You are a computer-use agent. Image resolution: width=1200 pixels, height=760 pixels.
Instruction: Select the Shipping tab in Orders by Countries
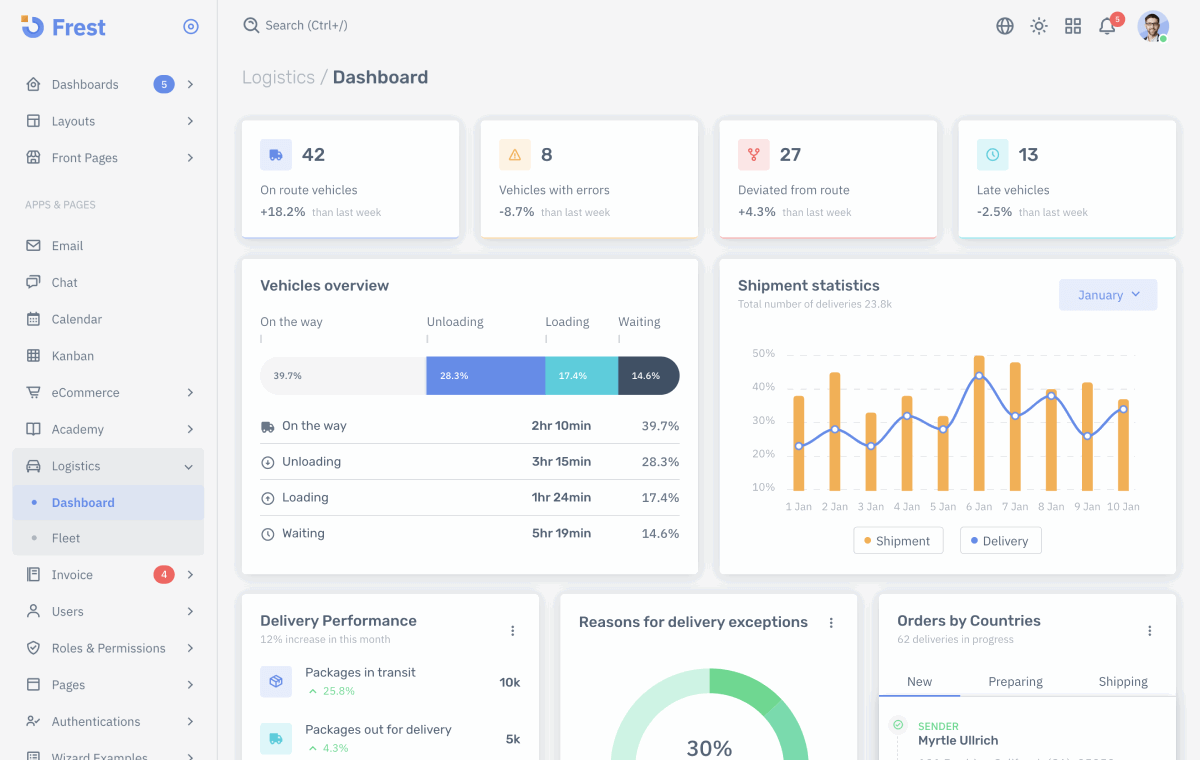click(x=1122, y=681)
